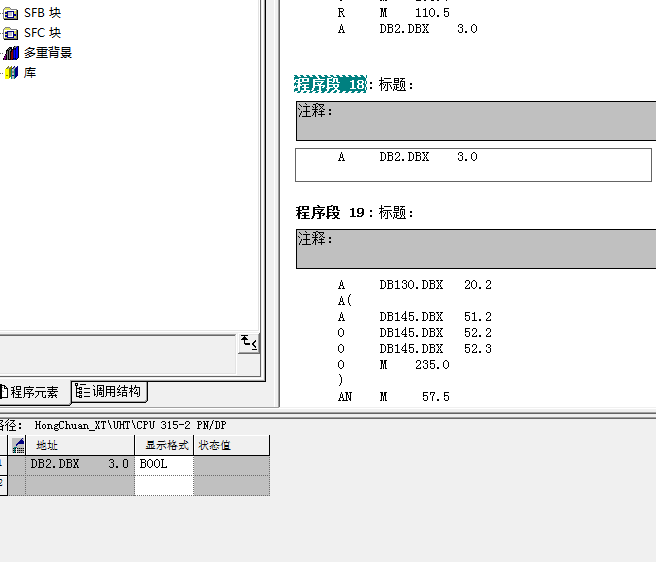656x562 pixels.
Task: Click the A DB145.DBX 51.2 instruction
Action: point(415,317)
